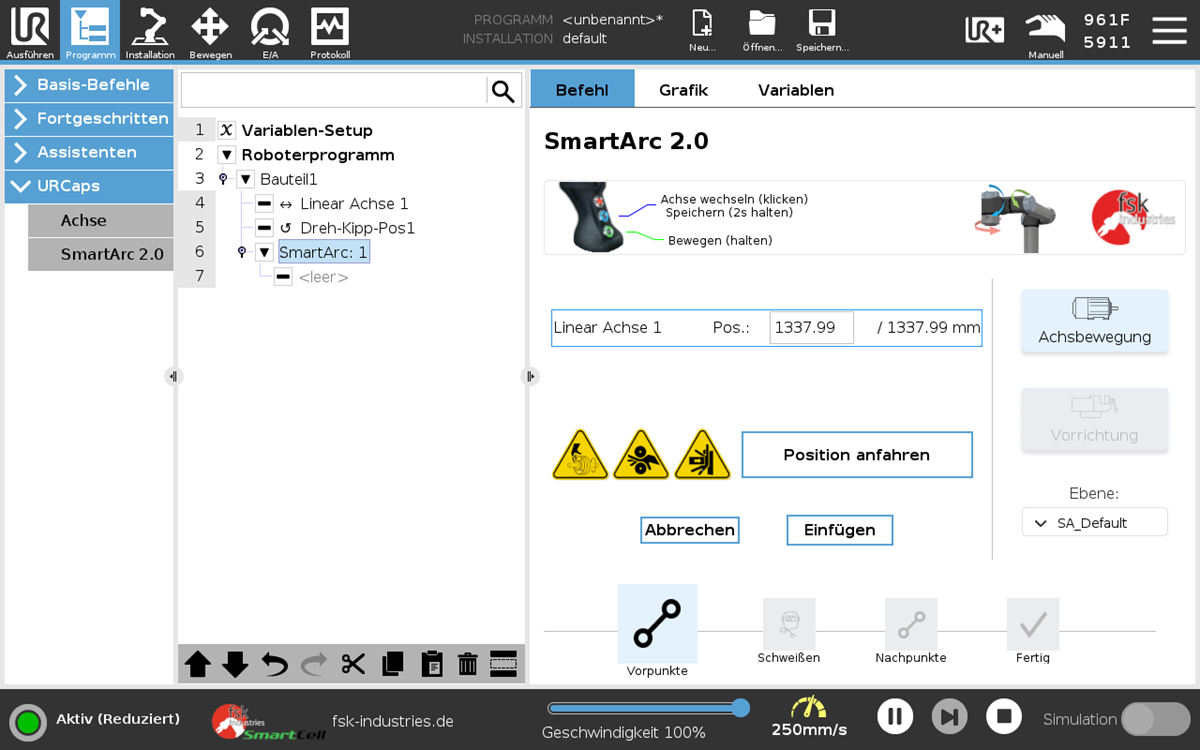Viewport: 1200px width, 750px height.
Task: Open the Bewegen (move) view
Action: tap(210, 30)
